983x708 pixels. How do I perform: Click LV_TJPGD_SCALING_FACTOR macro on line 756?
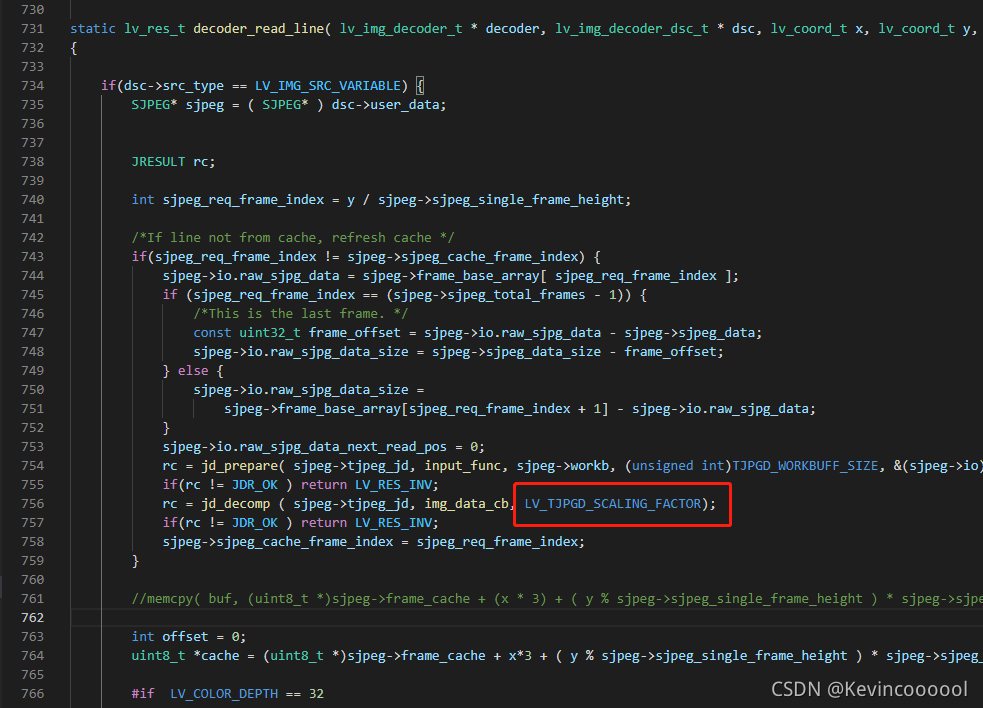point(612,504)
